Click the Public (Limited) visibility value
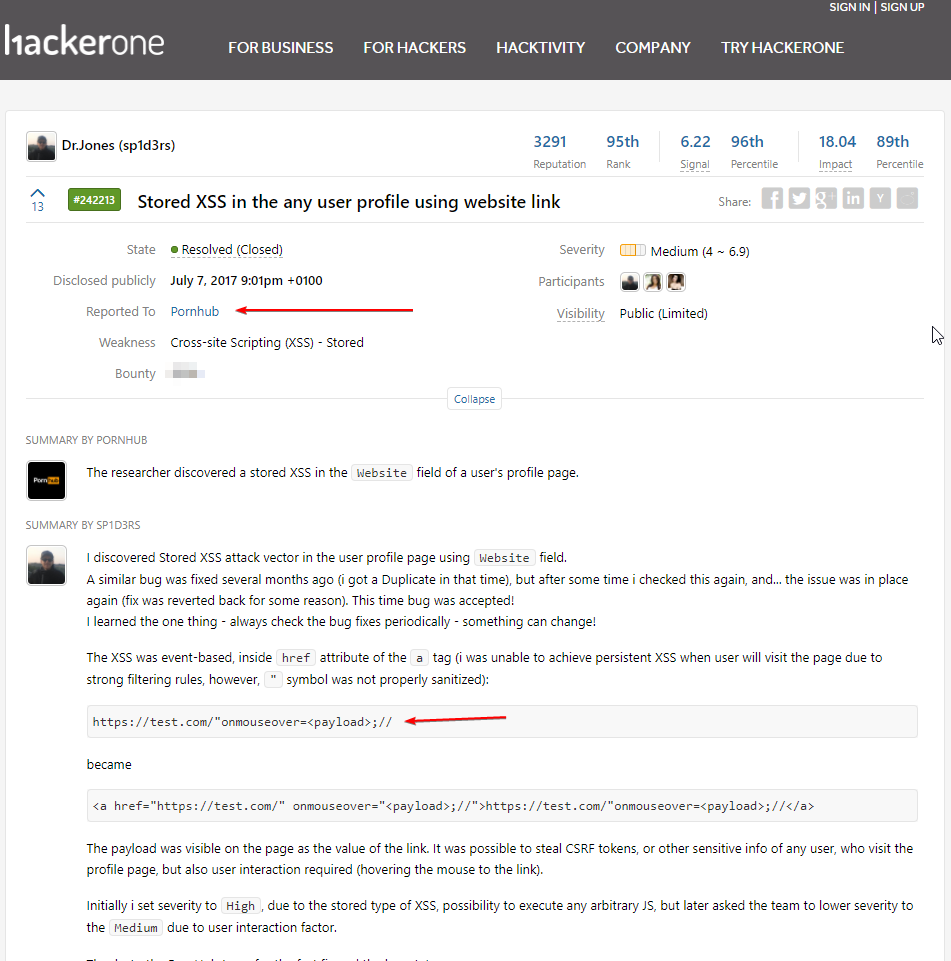951x961 pixels. coord(664,313)
